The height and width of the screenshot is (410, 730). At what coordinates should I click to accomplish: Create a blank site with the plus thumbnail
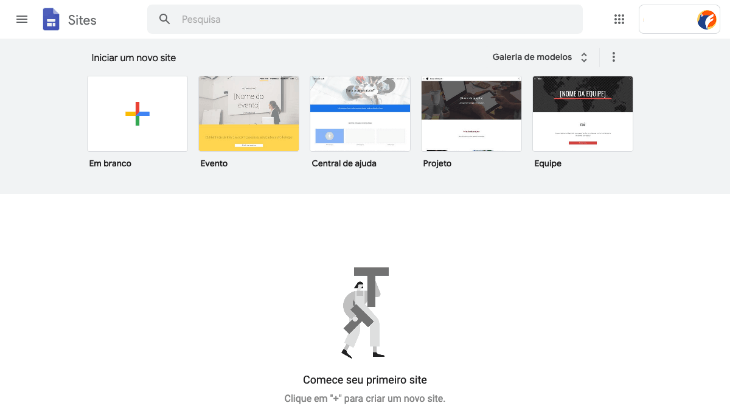click(137, 114)
